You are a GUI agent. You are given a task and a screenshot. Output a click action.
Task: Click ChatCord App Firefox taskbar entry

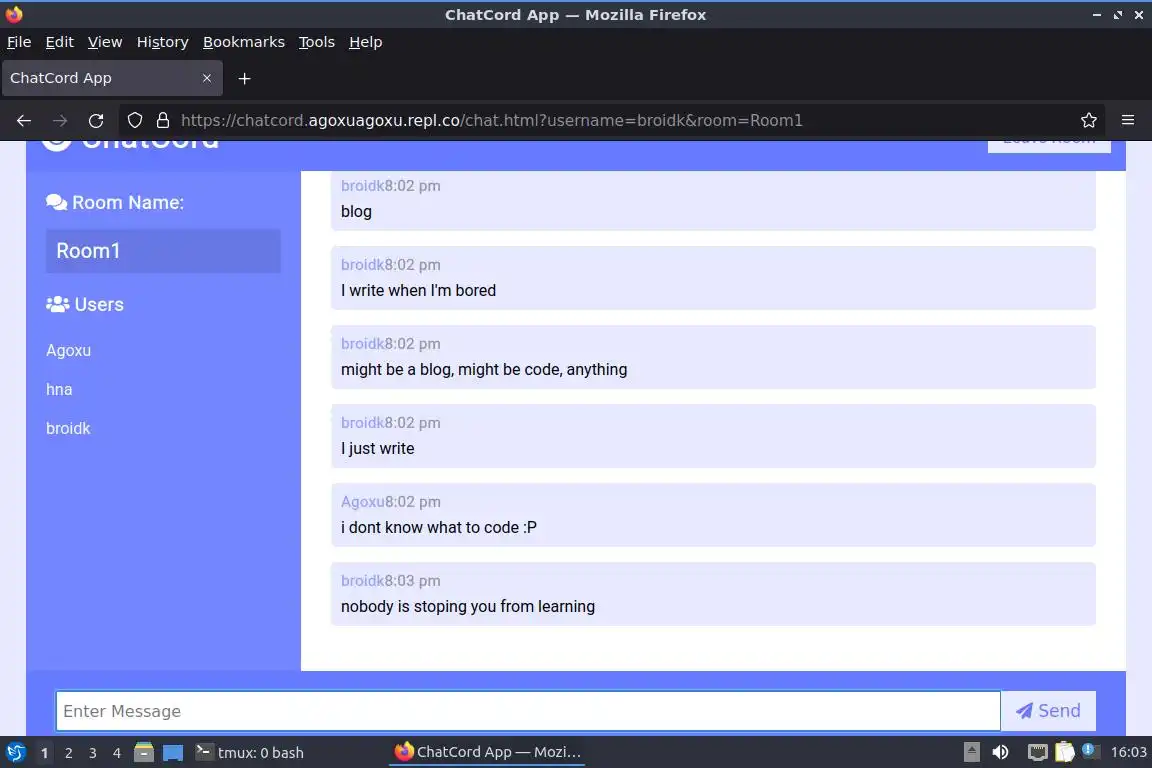489,752
